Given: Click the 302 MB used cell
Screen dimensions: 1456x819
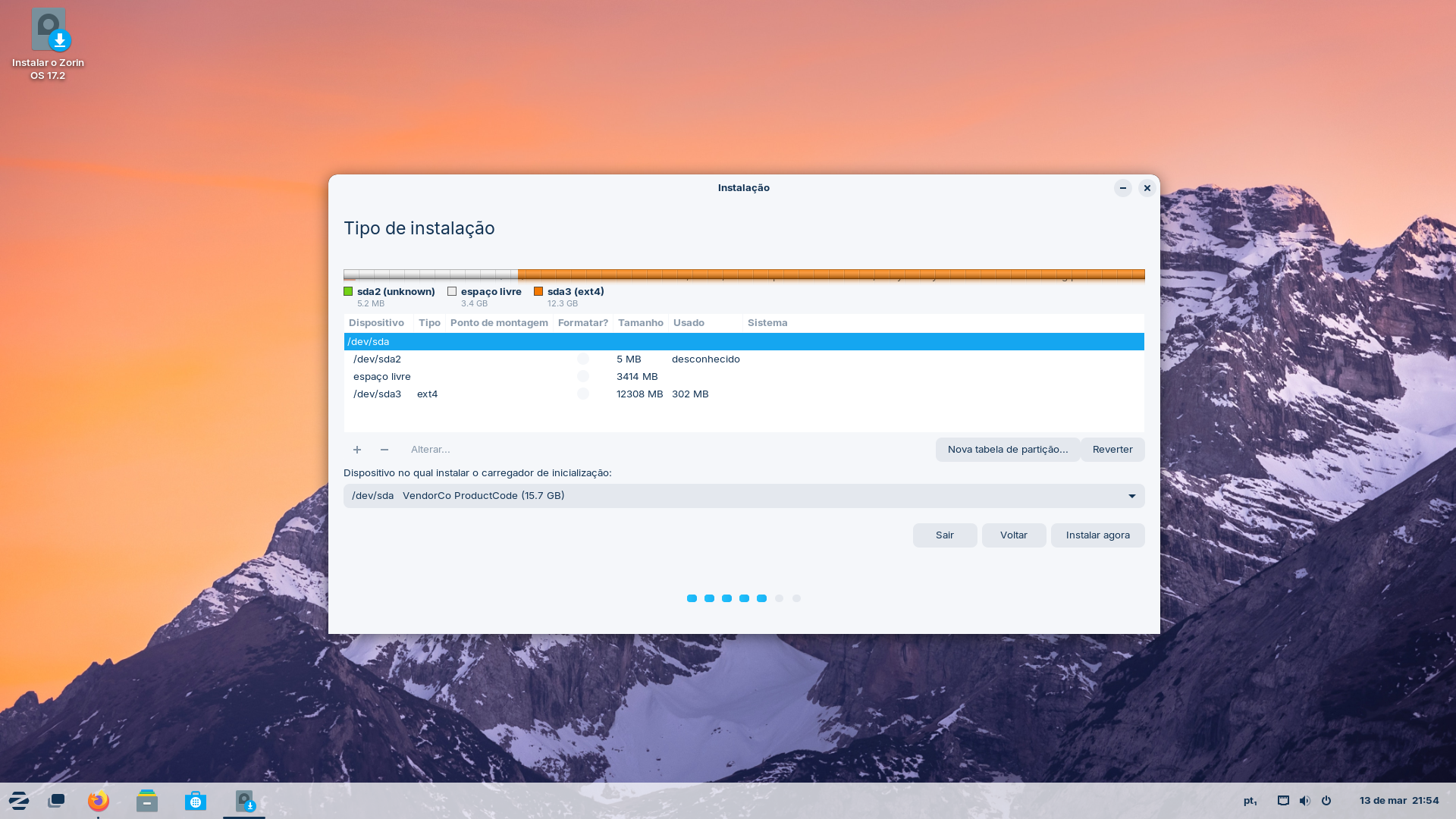Looking at the screenshot, I should click(x=690, y=394).
